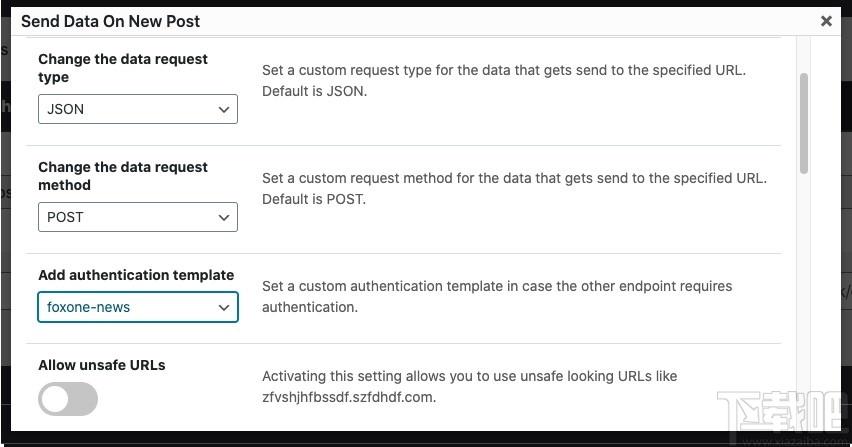Click the Default is POST description text

(314, 199)
